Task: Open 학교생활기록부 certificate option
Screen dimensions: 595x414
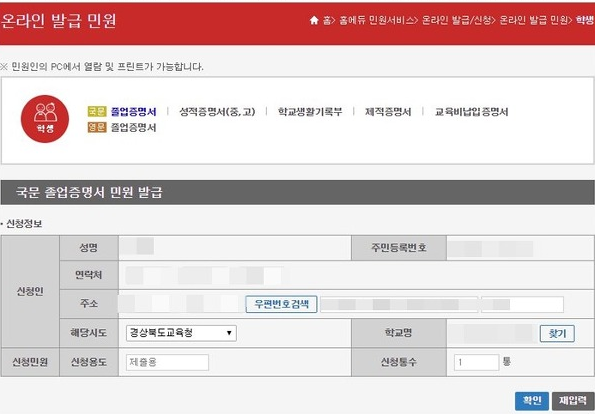Action: tap(310, 112)
